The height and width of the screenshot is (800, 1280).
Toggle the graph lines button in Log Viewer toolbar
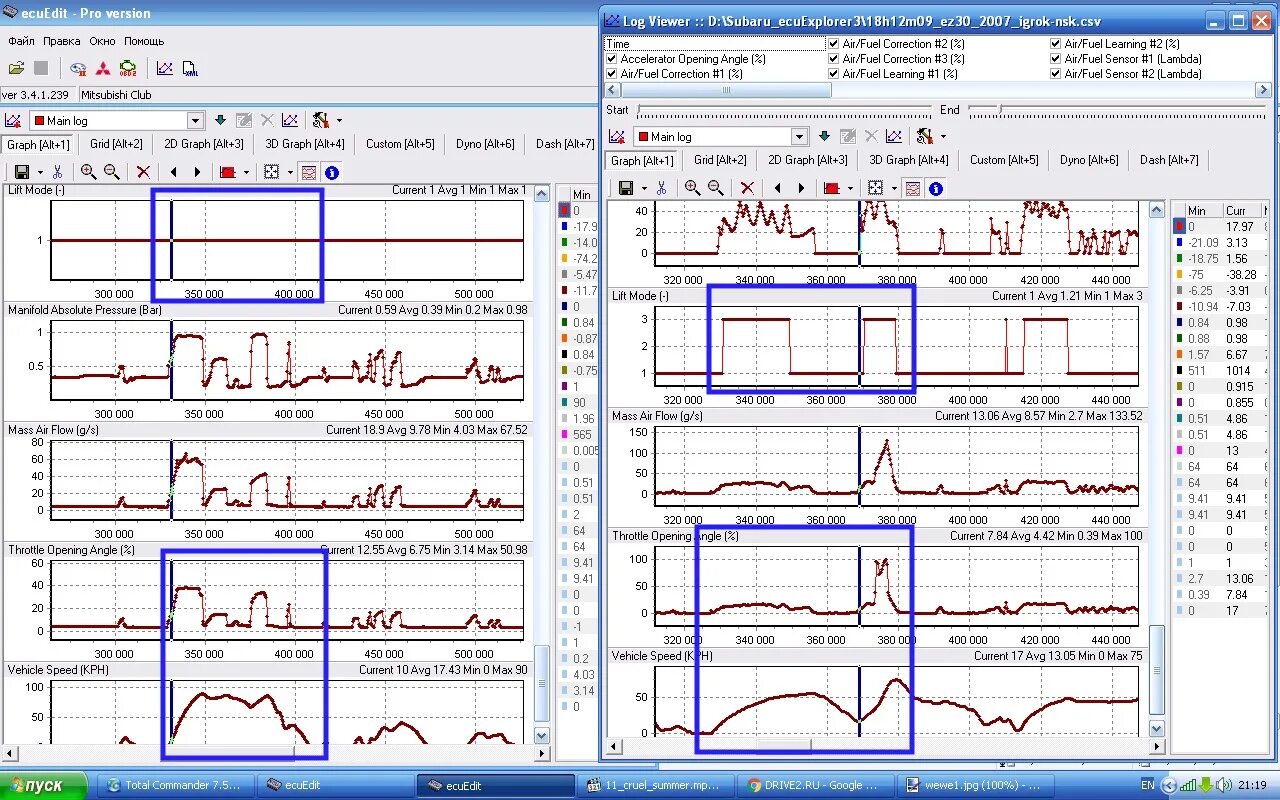pyautogui.click(x=912, y=188)
